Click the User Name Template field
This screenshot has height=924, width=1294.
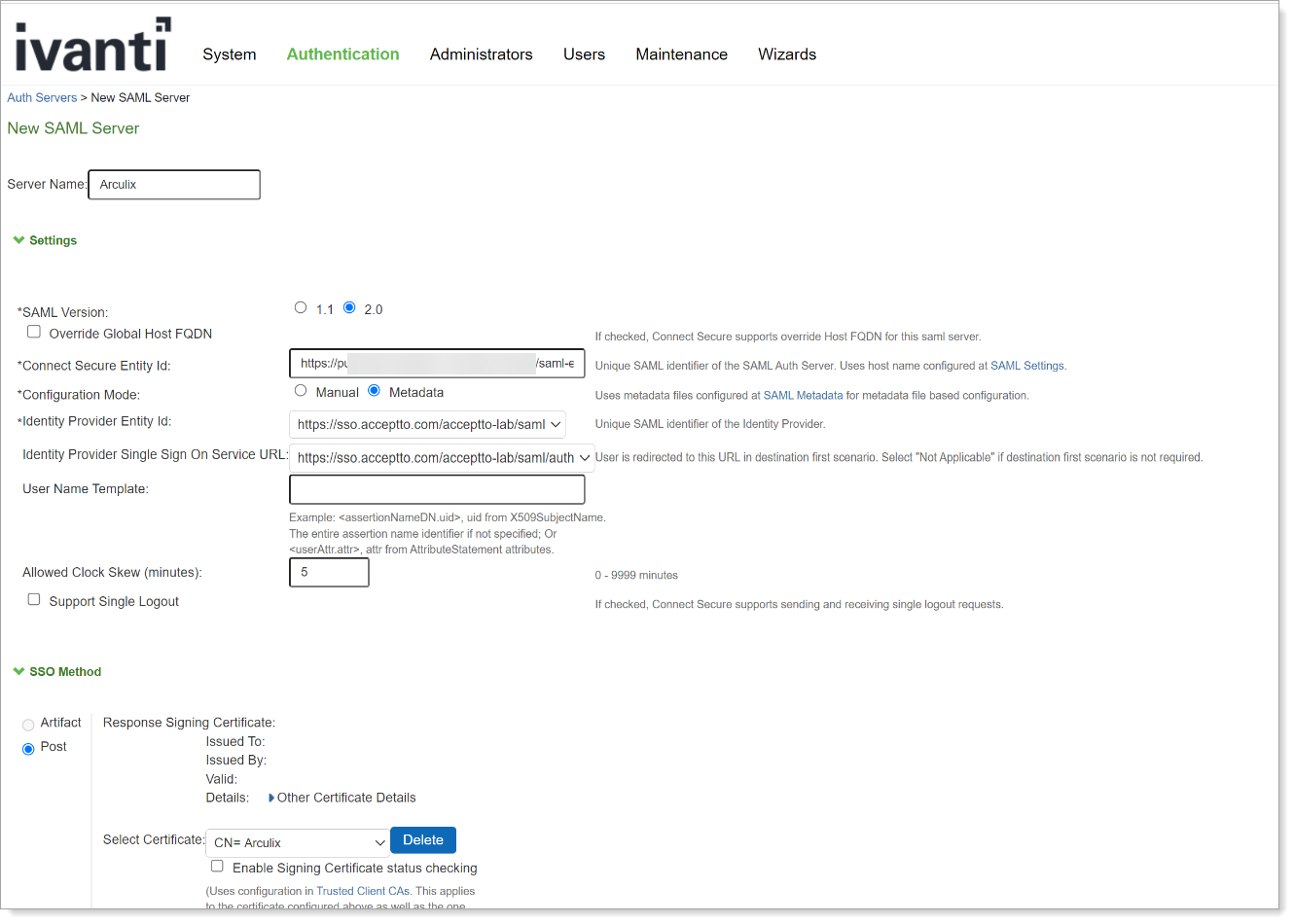[437, 489]
